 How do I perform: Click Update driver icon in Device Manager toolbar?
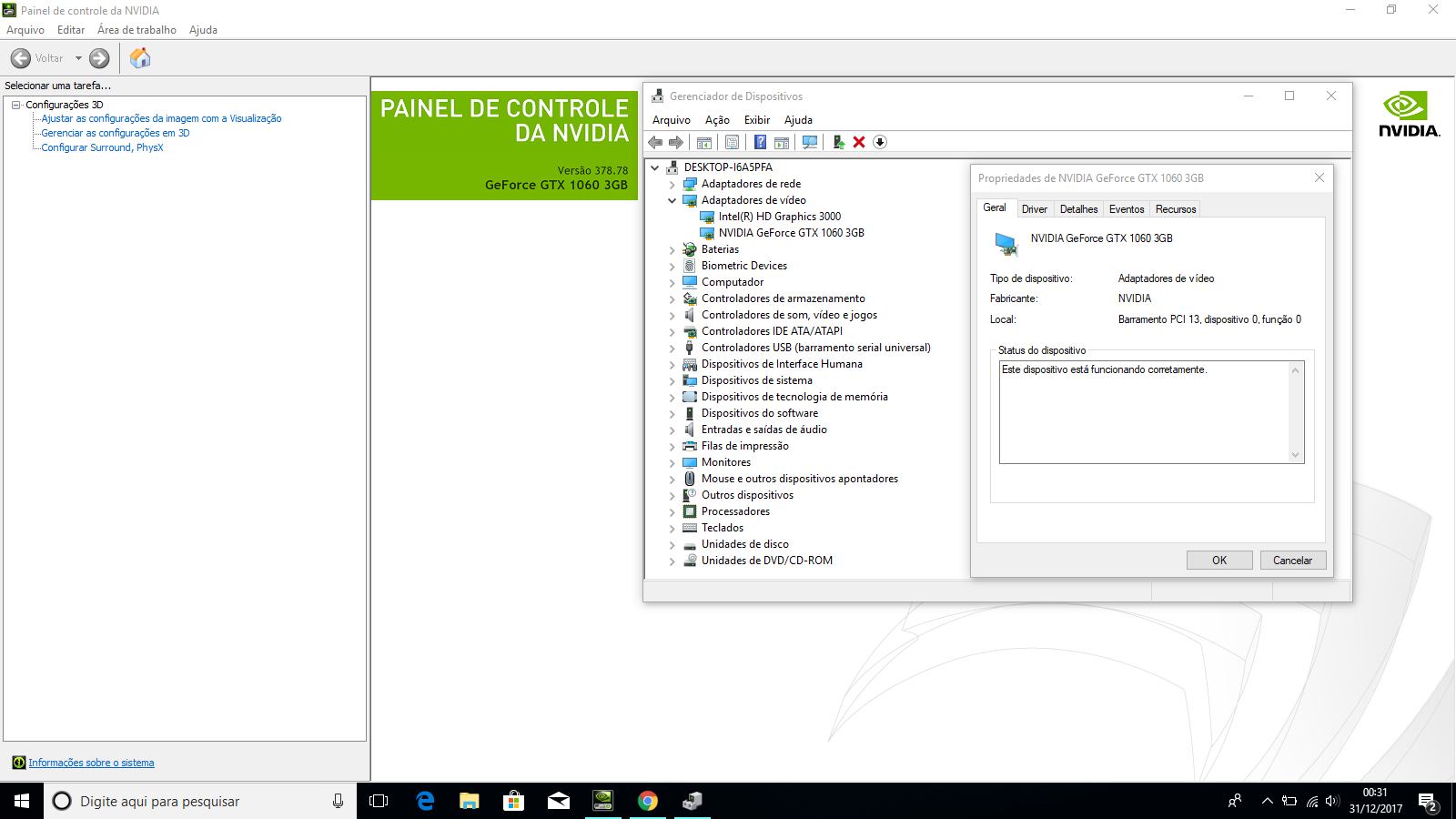(x=838, y=142)
